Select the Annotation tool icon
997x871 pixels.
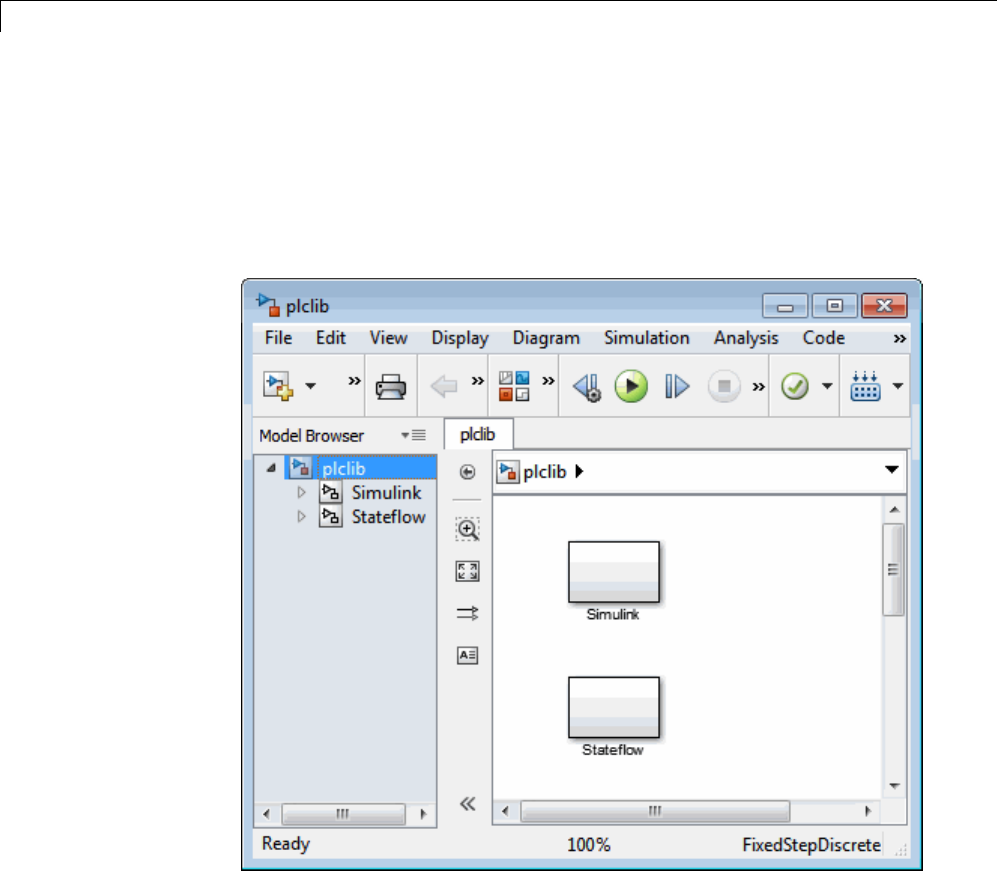[x=467, y=655]
